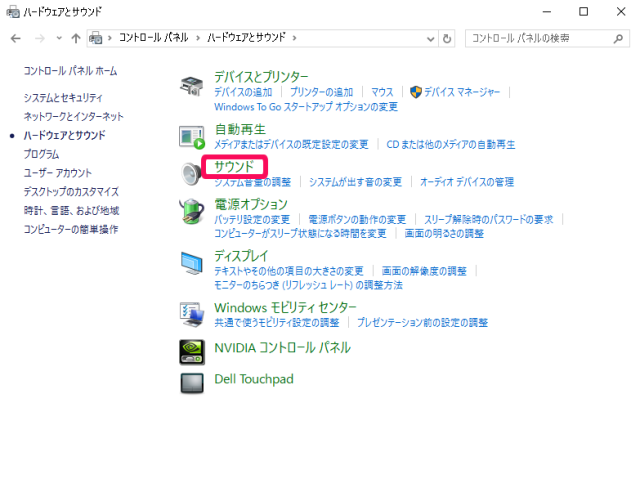
Task: Select プログラム in sidebar
Action: [41, 154]
